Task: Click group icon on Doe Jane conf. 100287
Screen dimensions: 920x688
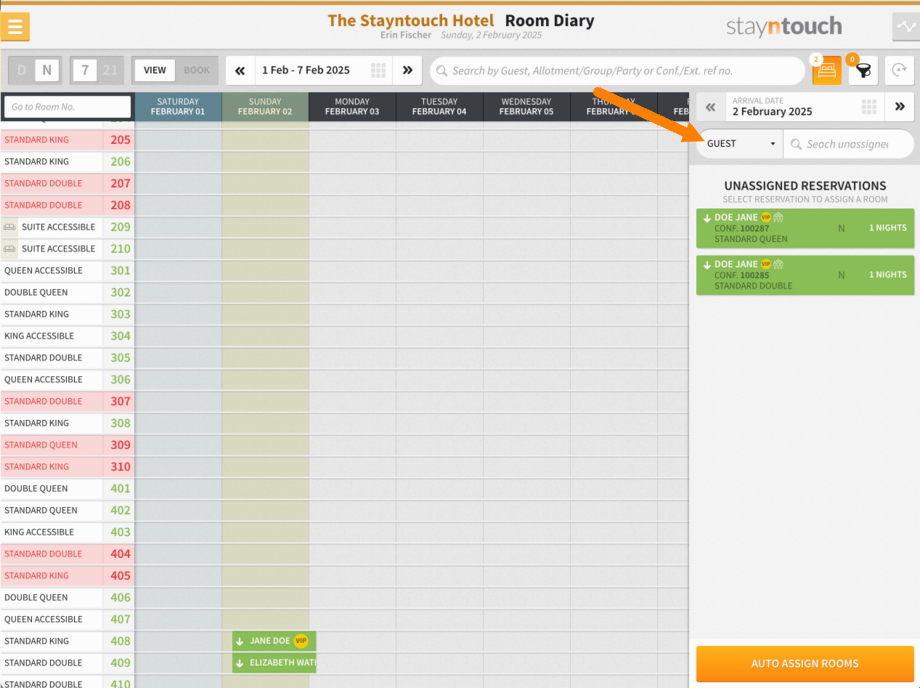Action: tap(779, 217)
